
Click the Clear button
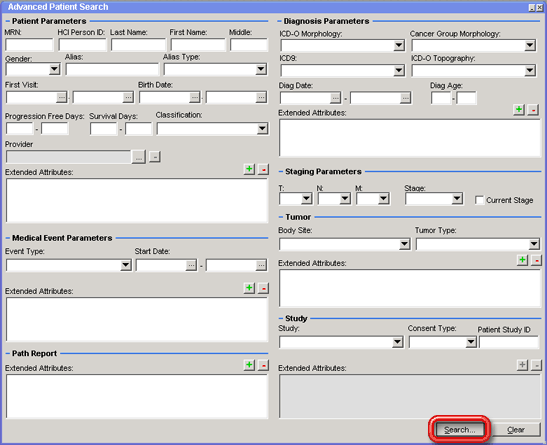point(516,430)
